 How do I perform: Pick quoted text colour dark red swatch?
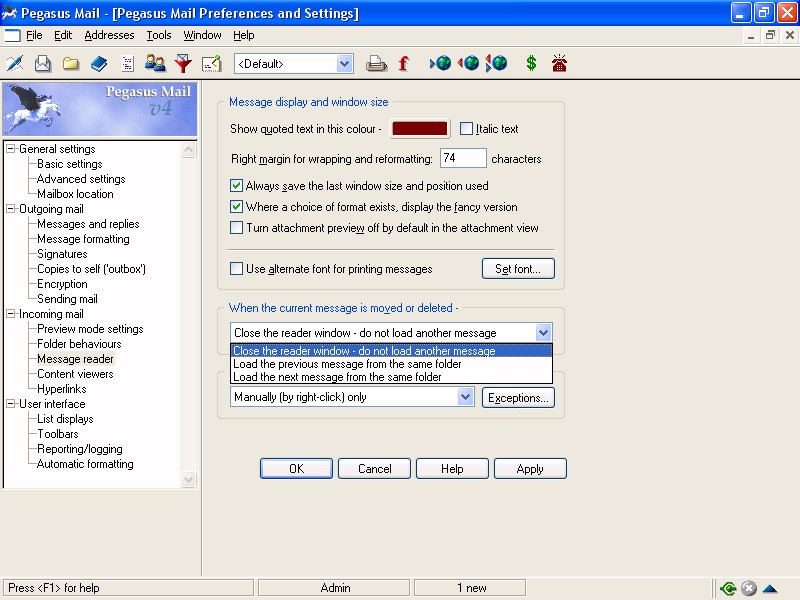coord(420,129)
